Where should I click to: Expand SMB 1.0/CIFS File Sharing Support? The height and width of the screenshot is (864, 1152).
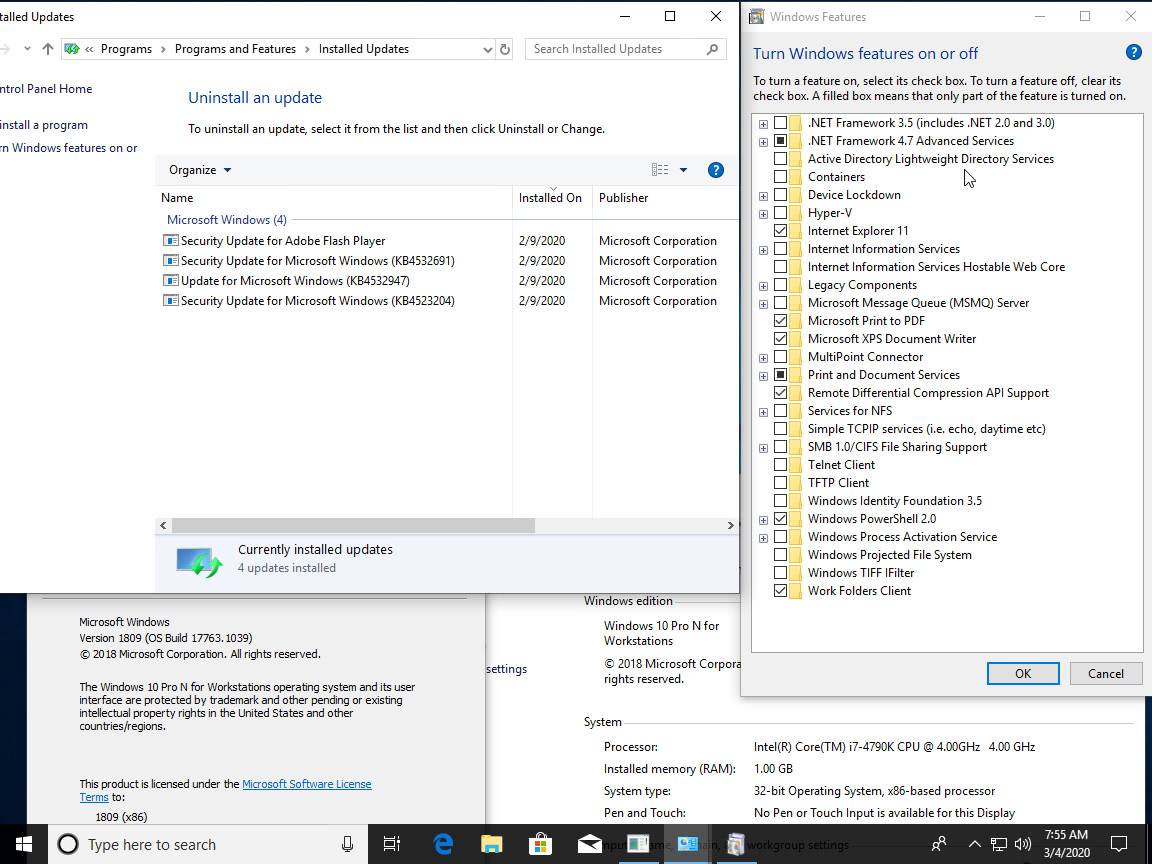(x=763, y=447)
